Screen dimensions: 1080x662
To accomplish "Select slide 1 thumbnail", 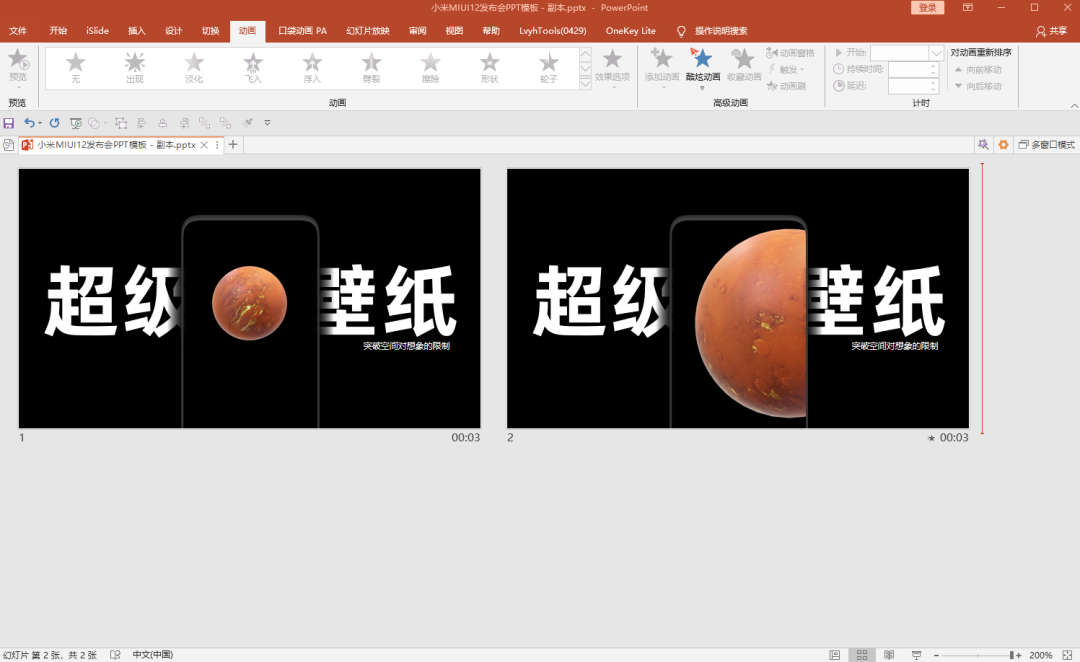I will click(x=249, y=298).
